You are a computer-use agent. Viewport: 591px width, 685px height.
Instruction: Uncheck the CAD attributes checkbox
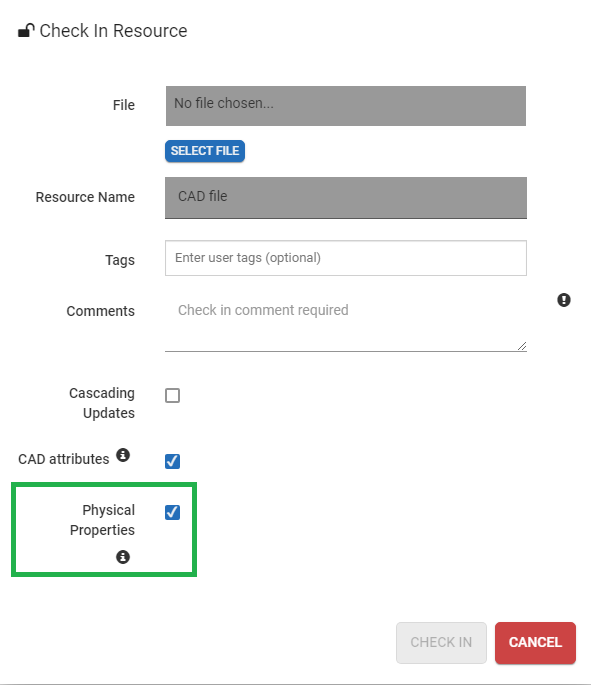click(173, 461)
